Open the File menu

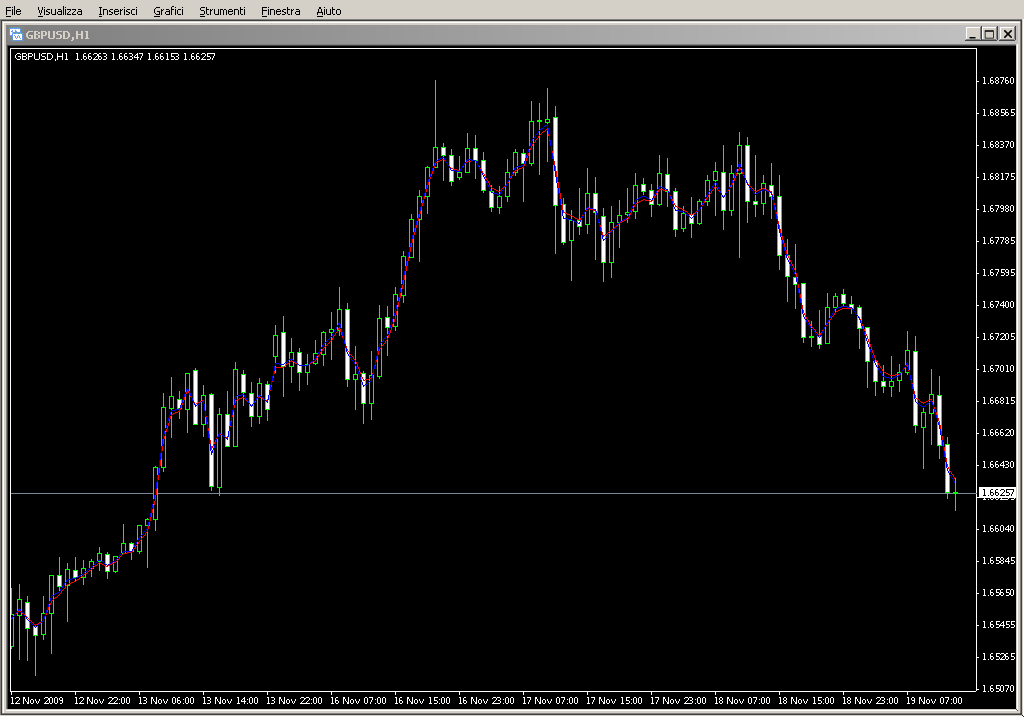click(13, 11)
